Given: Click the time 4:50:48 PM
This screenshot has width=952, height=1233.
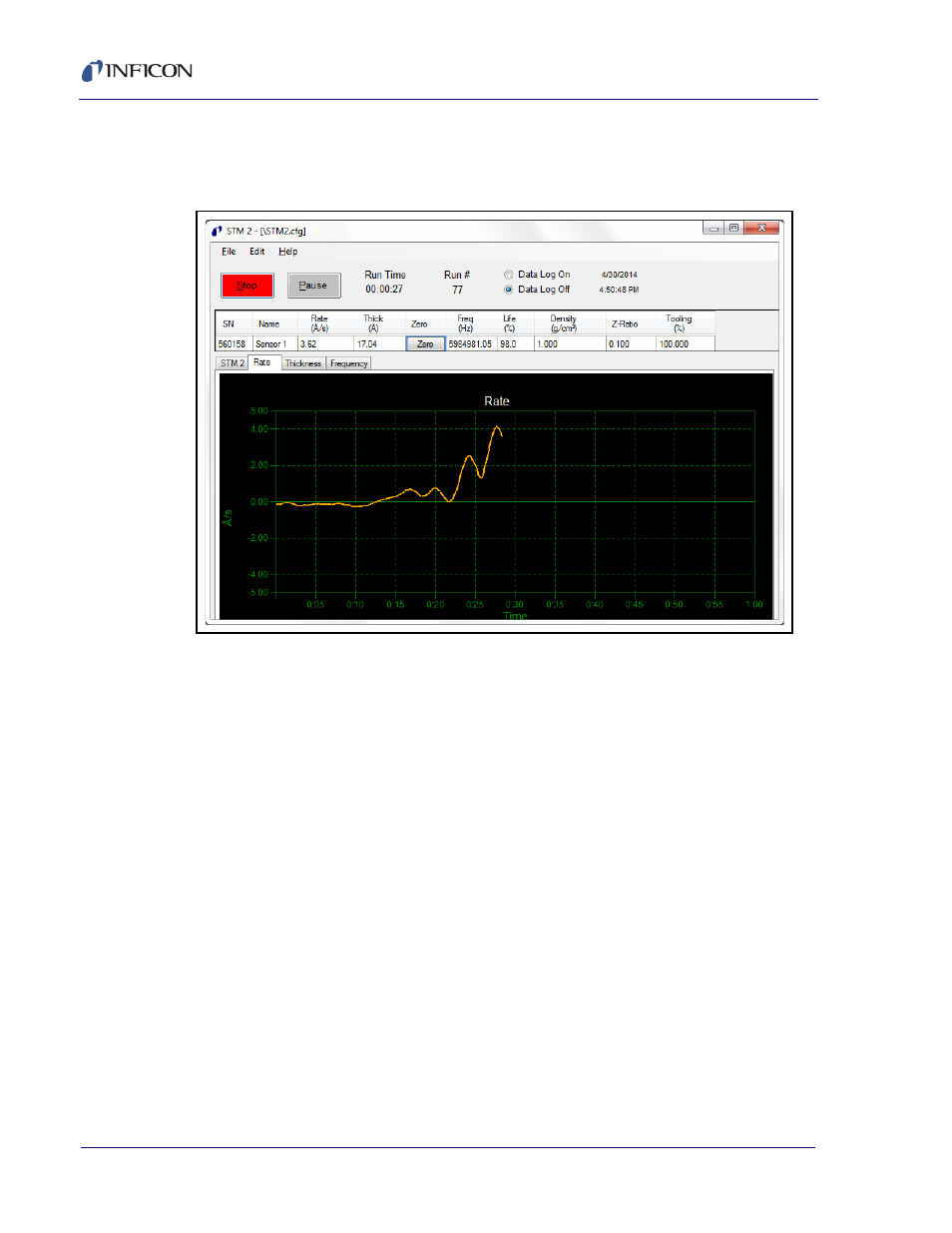Looking at the screenshot, I should pos(619,290).
